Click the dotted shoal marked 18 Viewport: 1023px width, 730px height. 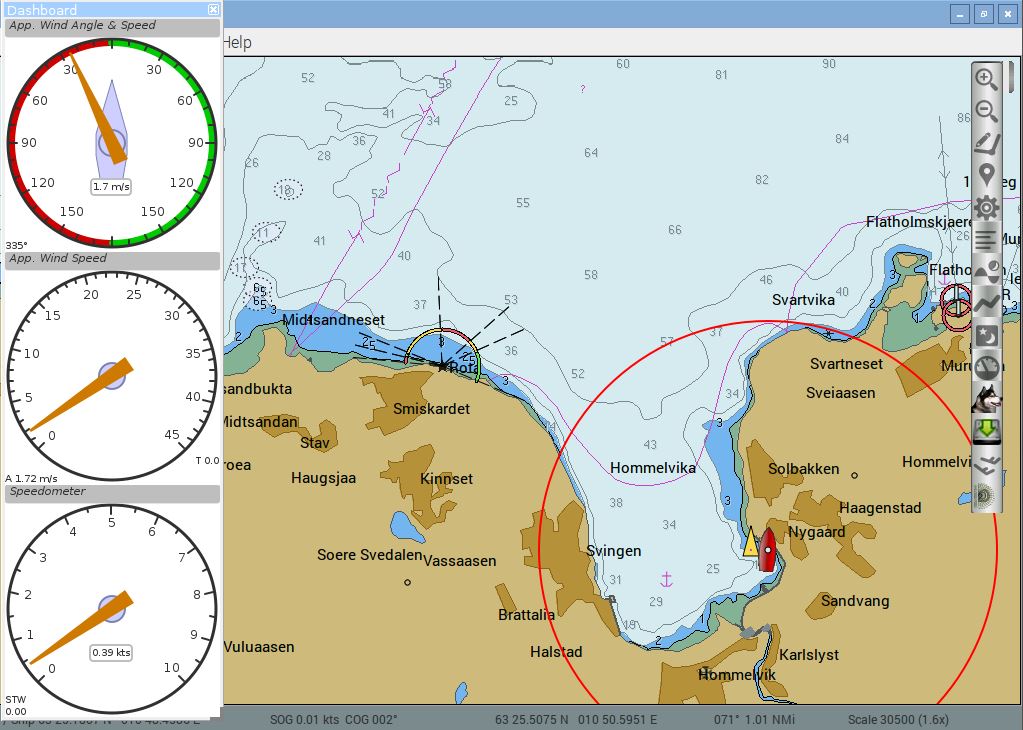click(288, 190)
